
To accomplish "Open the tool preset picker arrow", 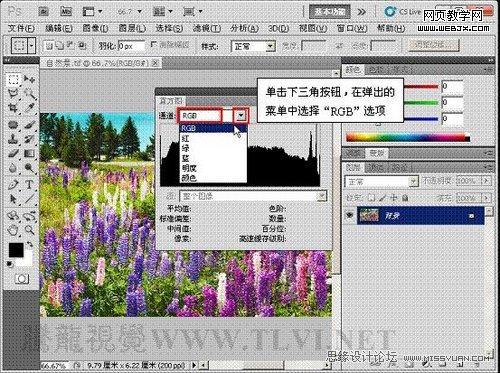I will 32,45.
